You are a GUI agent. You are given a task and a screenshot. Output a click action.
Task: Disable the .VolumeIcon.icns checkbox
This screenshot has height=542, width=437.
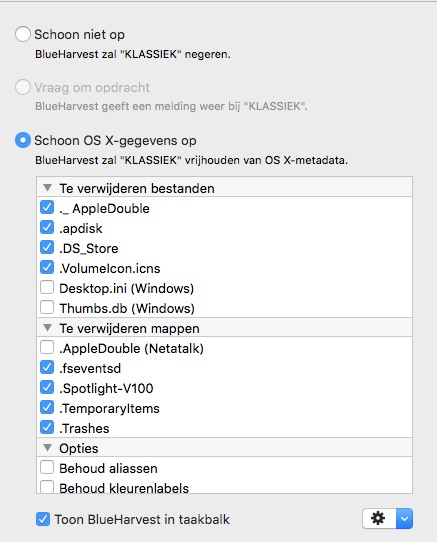pos(47,267)
